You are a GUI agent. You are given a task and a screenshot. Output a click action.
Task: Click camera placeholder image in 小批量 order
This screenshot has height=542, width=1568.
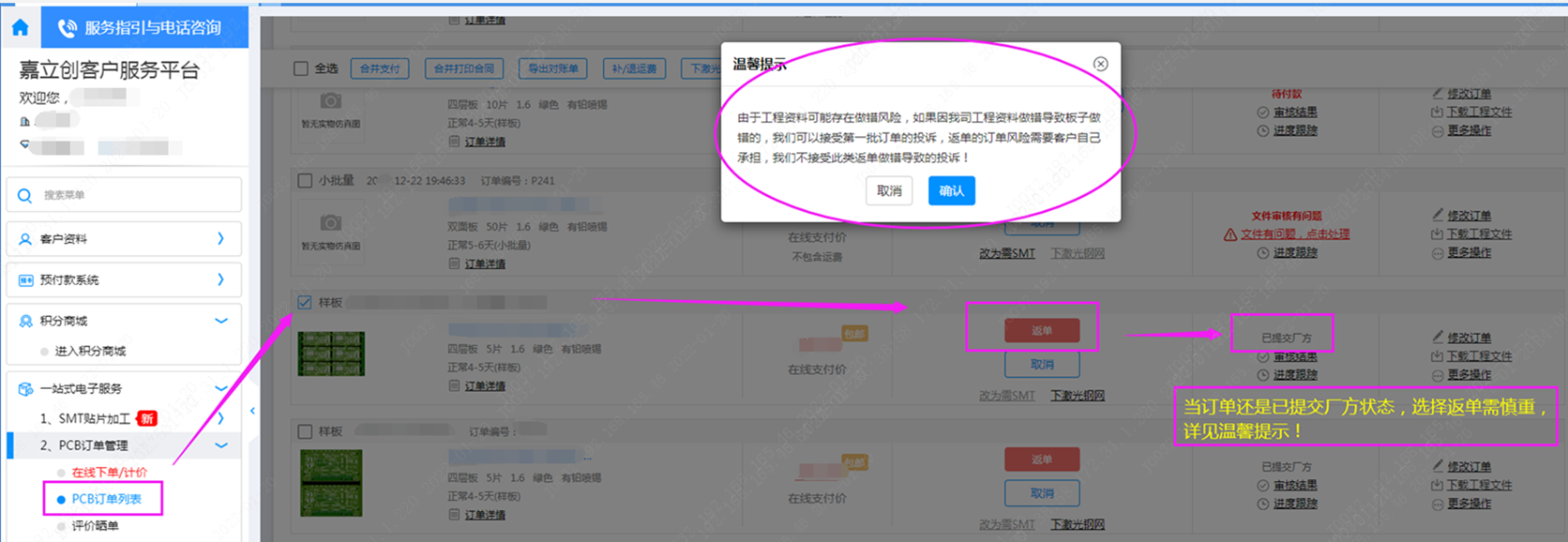point(330,225)
